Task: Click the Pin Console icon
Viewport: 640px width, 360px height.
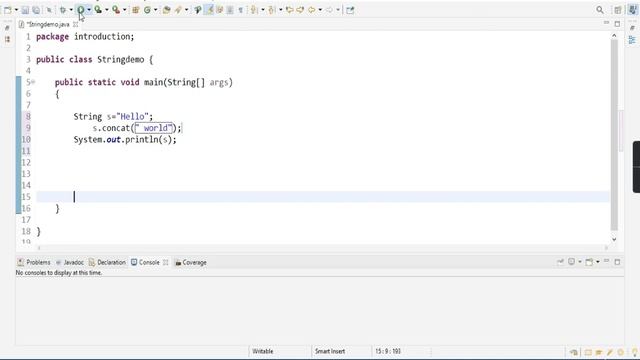Action: pos(560,262)
